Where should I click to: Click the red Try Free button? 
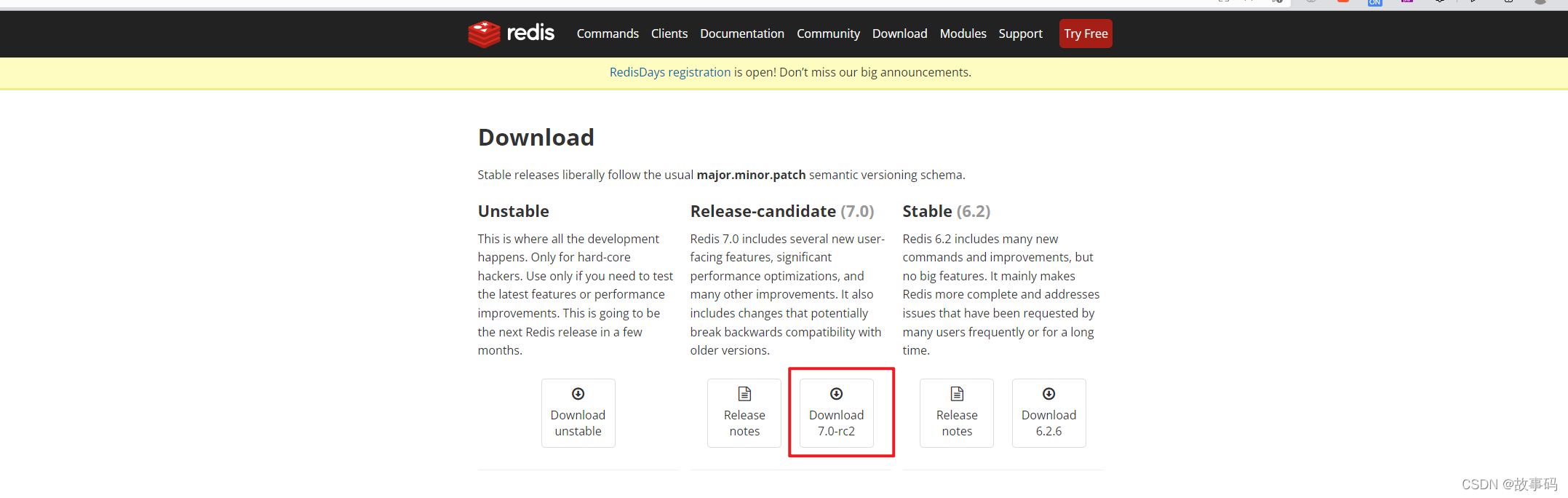[x=1086, y=33]
